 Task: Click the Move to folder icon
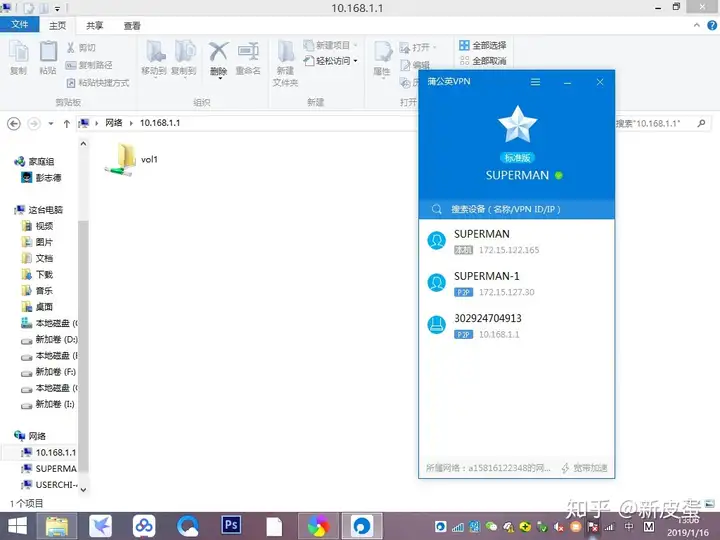click(154, 58)
